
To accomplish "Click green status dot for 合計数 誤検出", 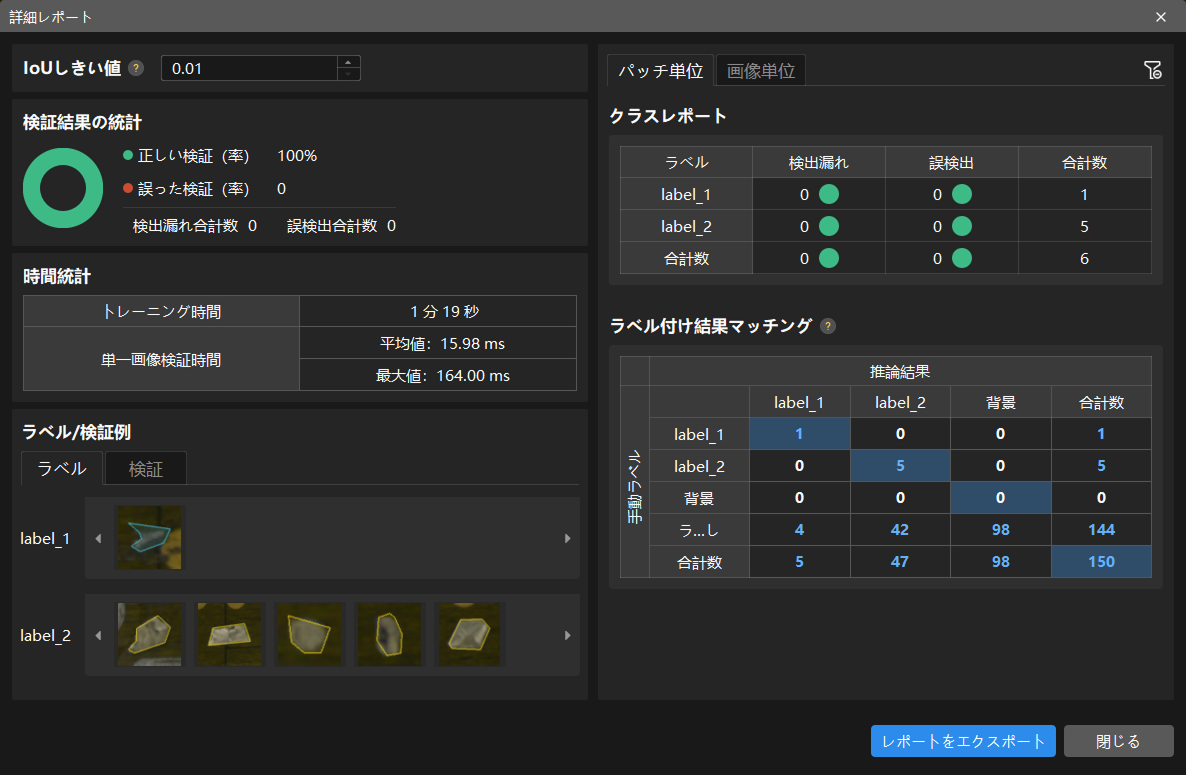I will coord(962,258).
